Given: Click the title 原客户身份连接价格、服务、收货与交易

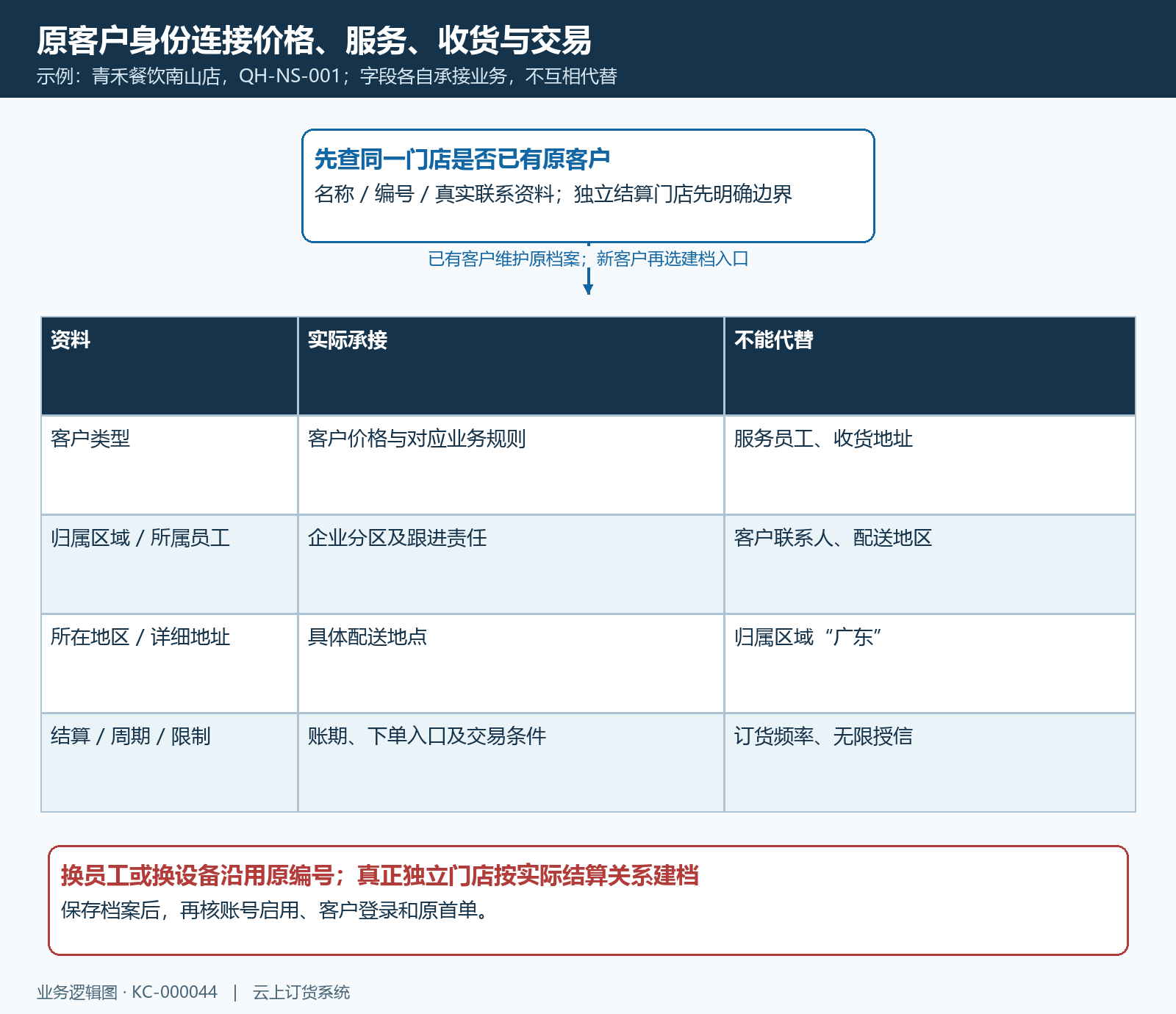Looking at the screenshot, I should [314, 40].
